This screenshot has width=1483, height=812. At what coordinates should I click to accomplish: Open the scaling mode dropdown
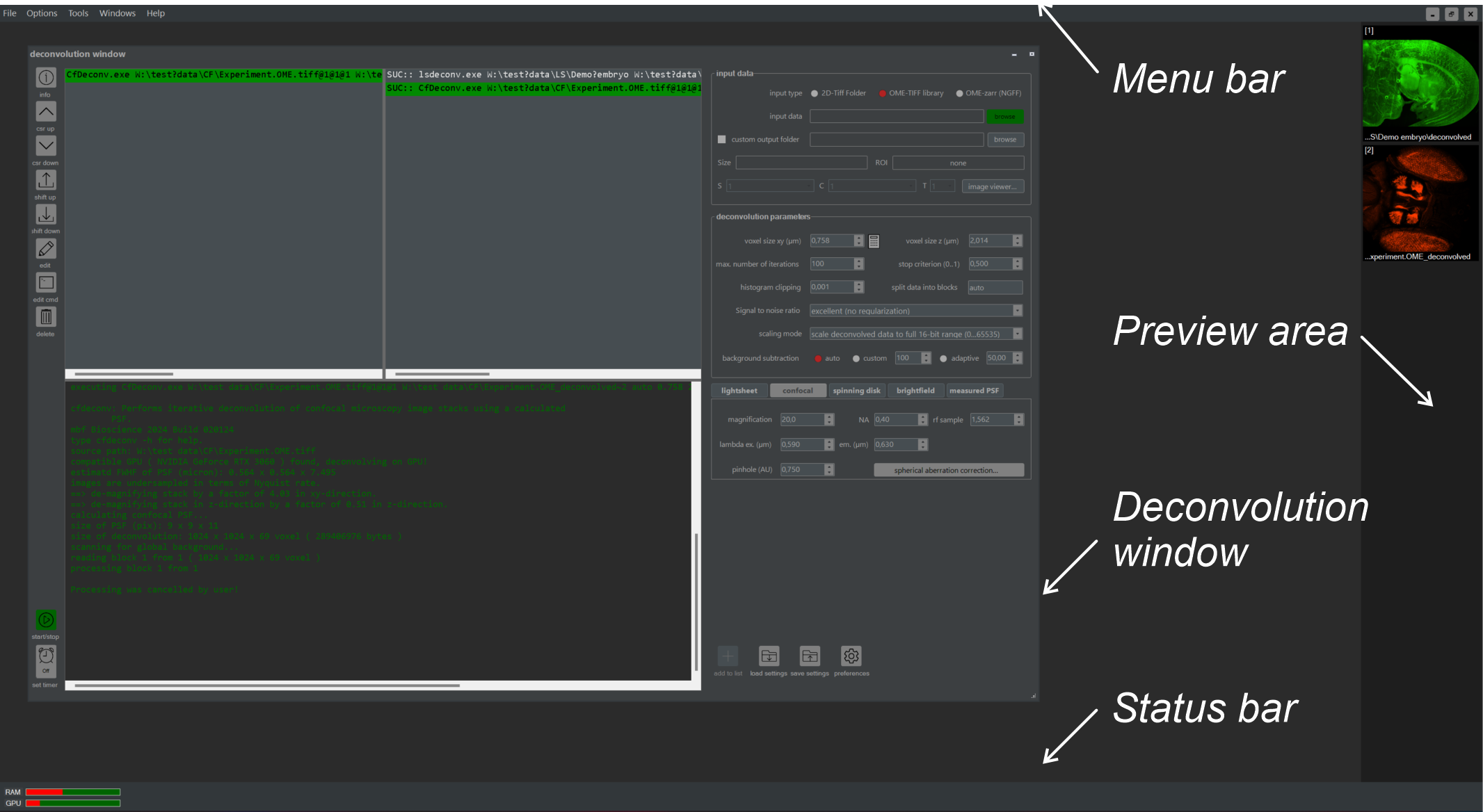(x=1017, y=334)
